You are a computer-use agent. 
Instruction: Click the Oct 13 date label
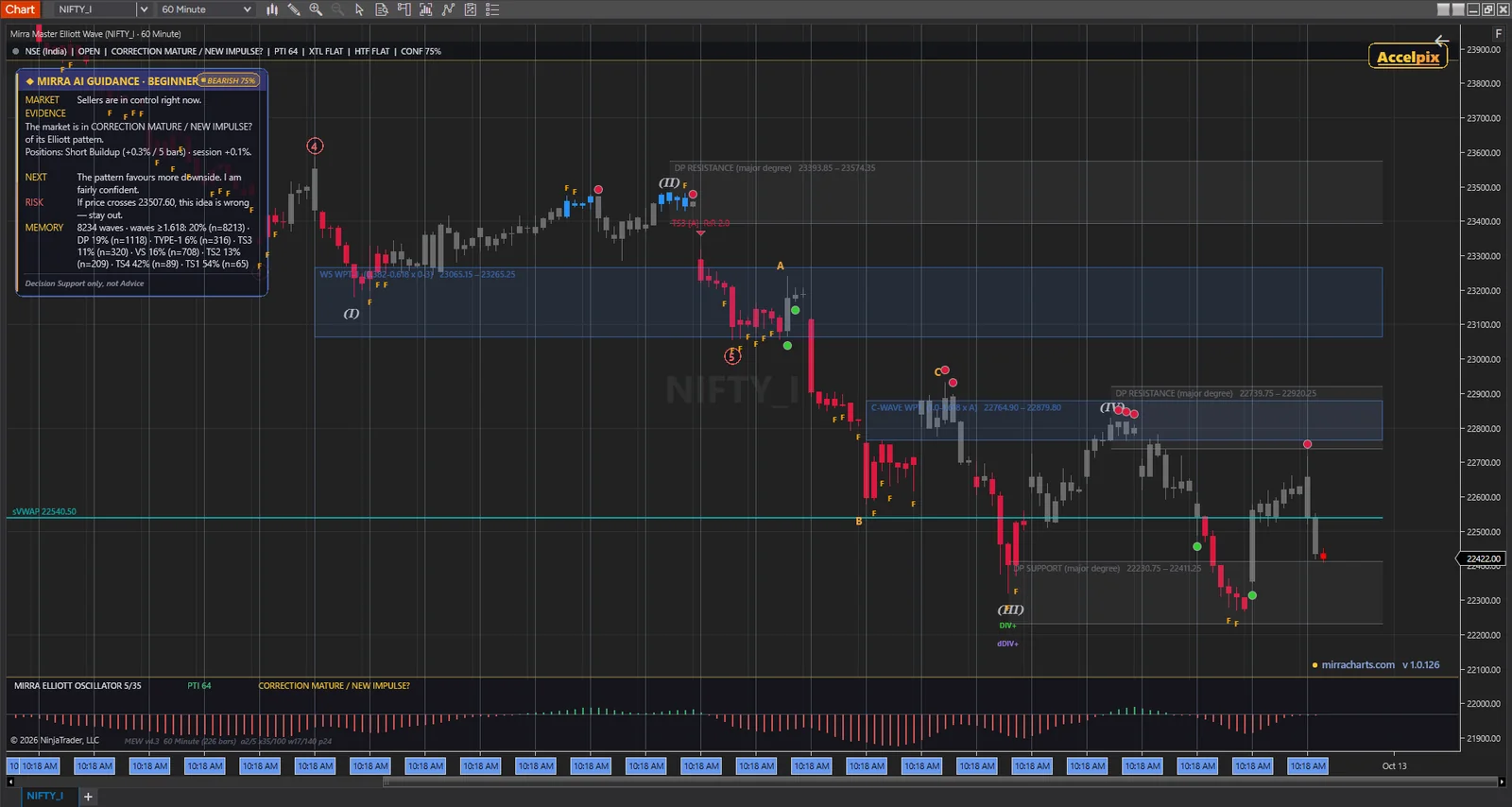coord(1394,766)
